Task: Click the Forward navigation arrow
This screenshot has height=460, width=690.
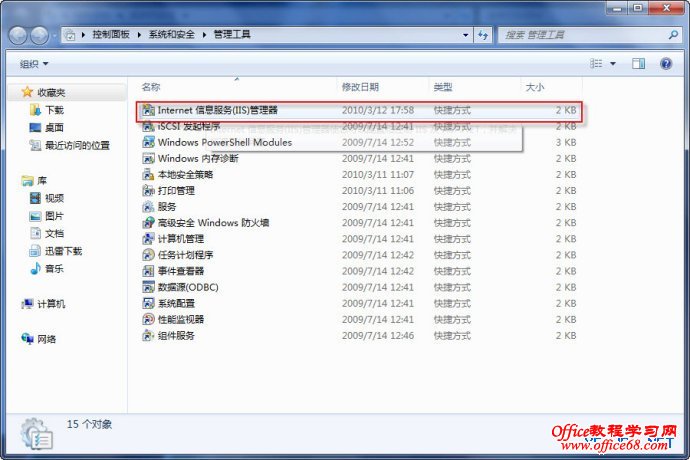Action: [40, 35]
